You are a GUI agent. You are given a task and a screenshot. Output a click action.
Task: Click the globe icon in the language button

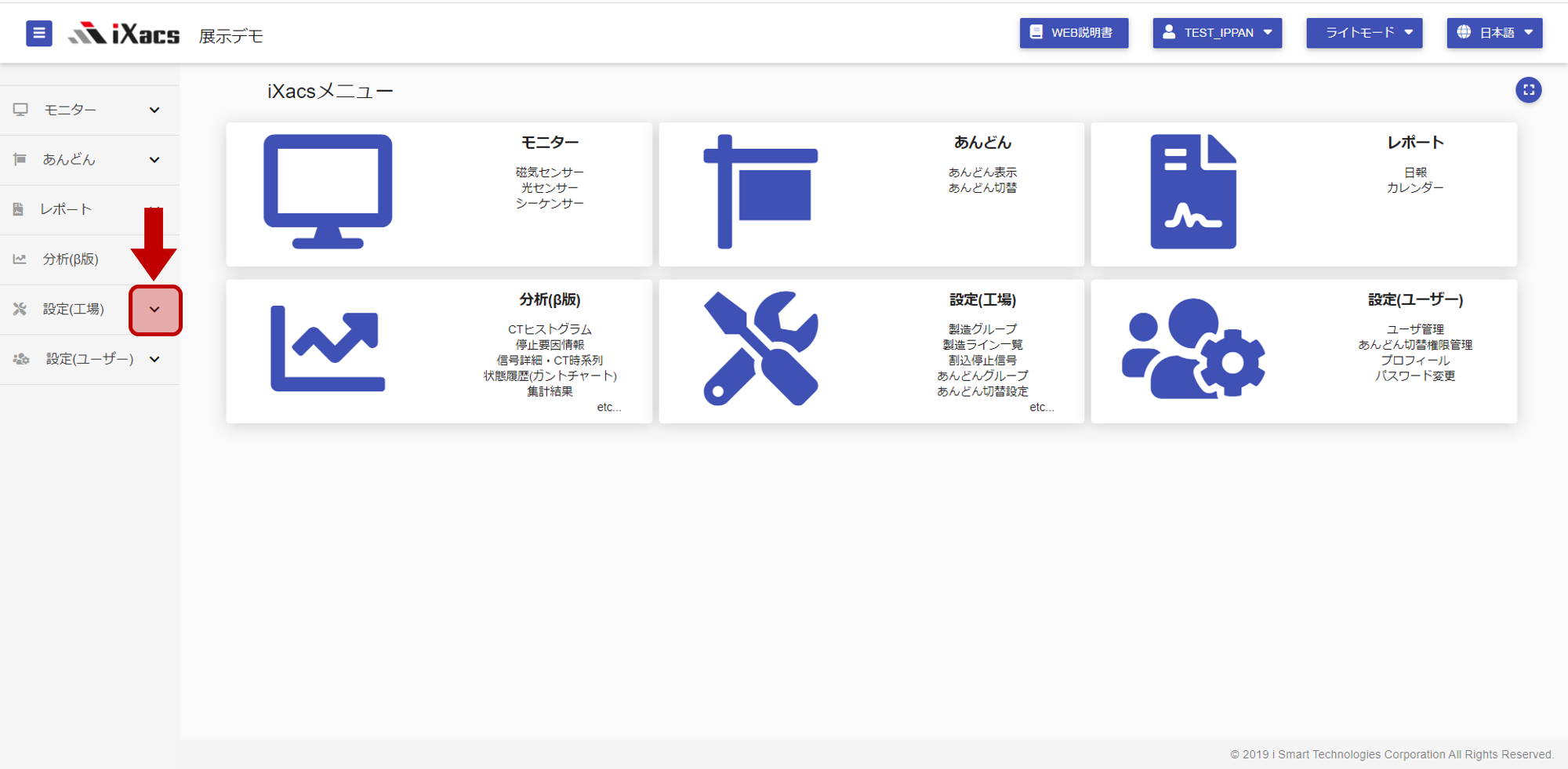pyautogui.click(x=1464, y=32)
